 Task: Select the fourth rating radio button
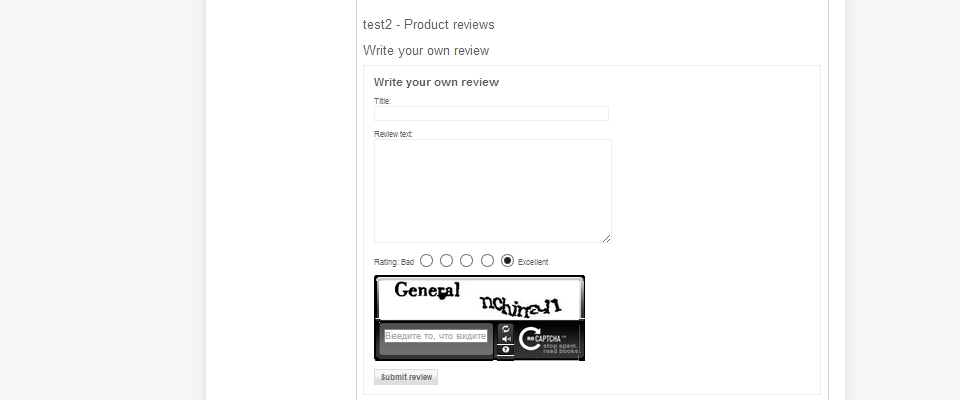click(x=487, y=261)
